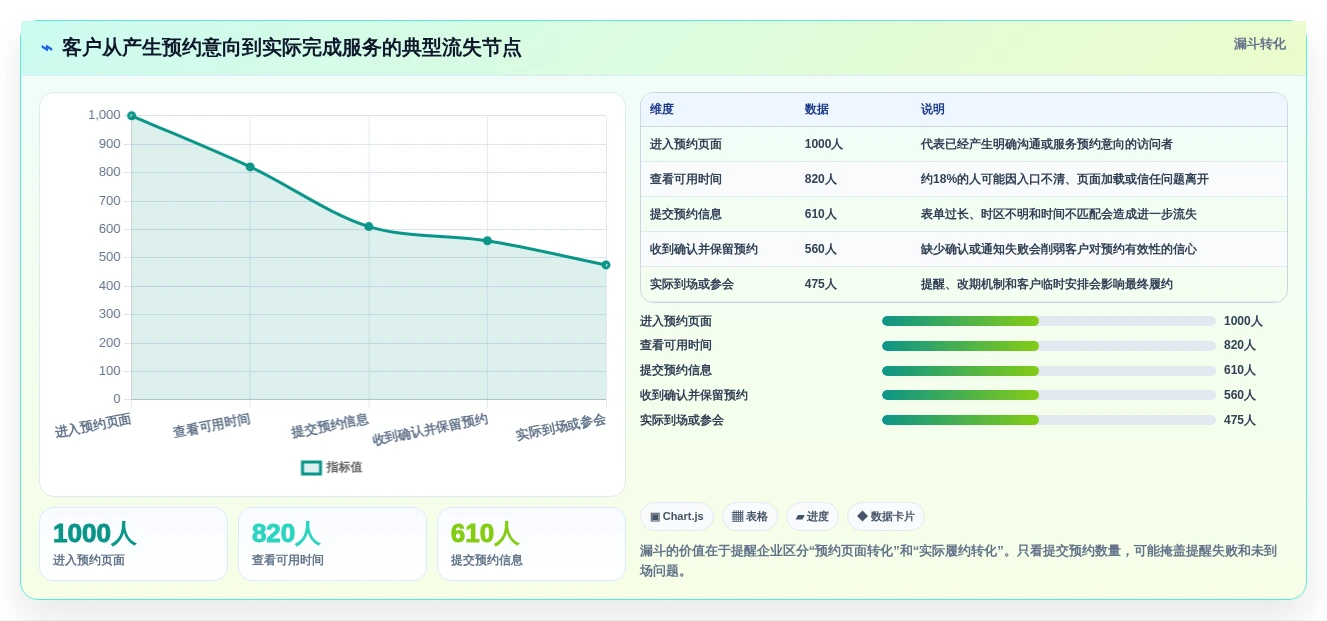
Task: Click the description starting 提醒、改期机制
Action: click(1047, 285)
